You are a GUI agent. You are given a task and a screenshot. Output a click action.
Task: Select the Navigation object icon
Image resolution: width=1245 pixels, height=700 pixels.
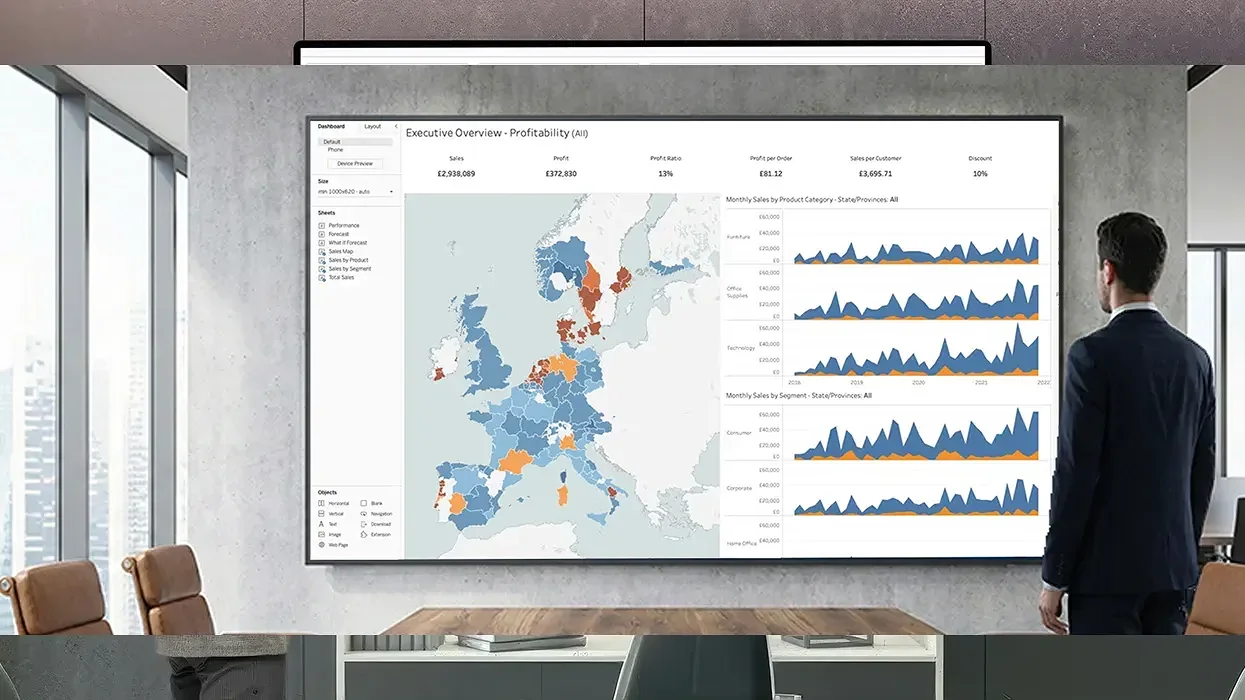pos(364,514)
